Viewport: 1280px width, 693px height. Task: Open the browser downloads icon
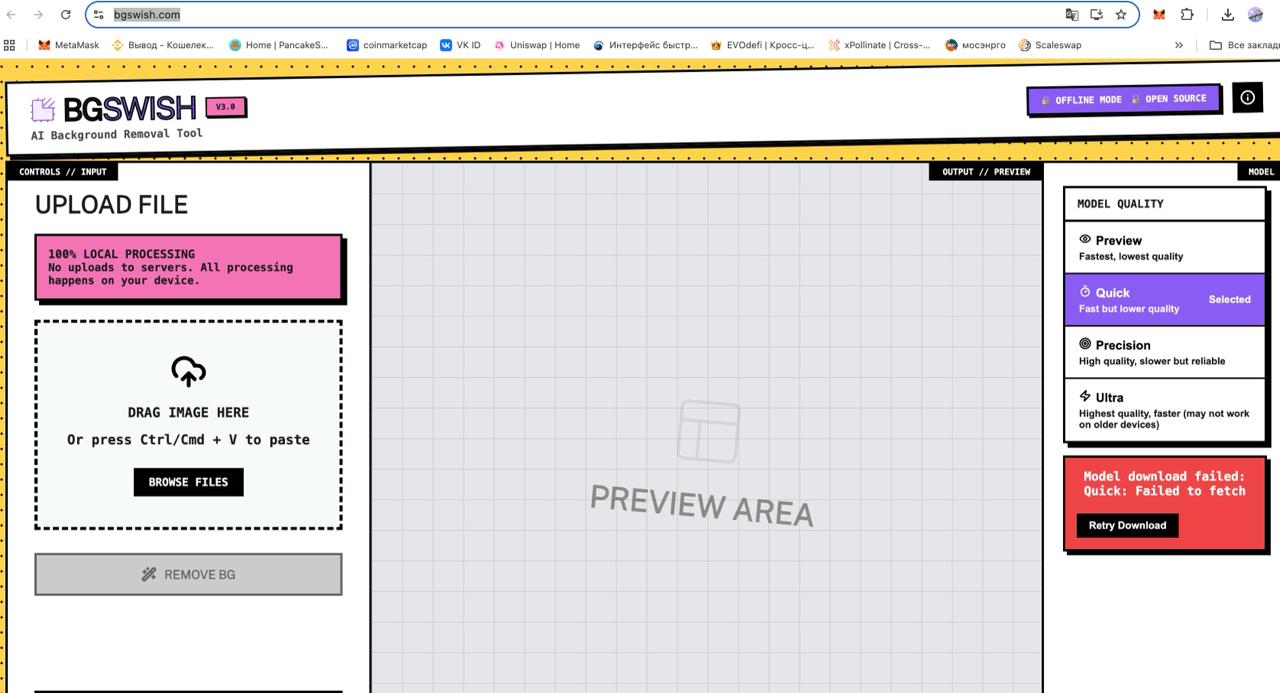point(1227,15)
